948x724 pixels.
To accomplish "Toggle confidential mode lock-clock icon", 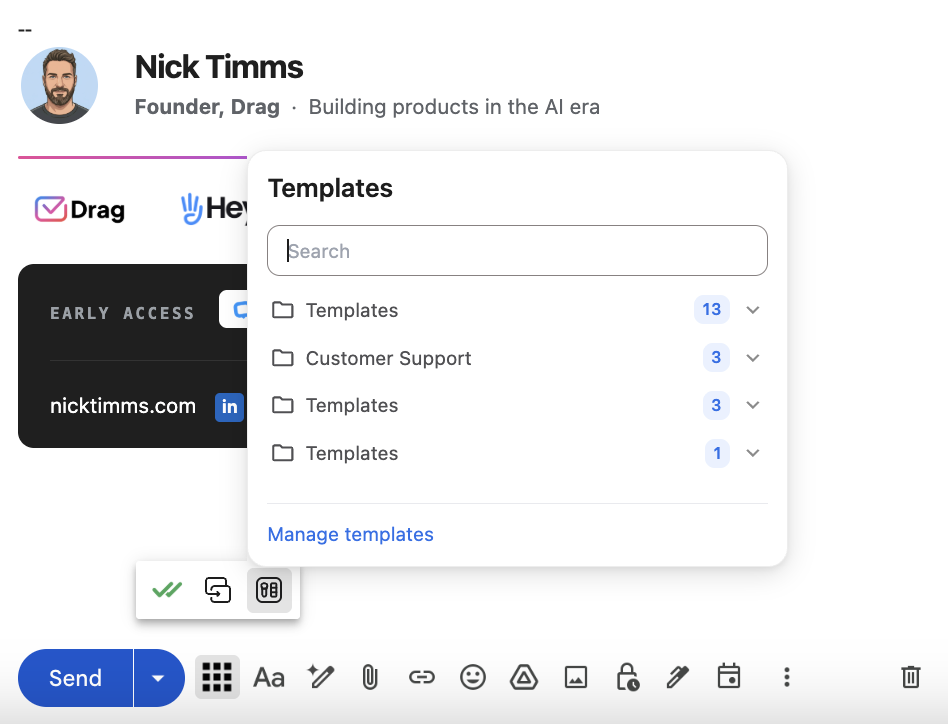I will [x=628, y=677].
